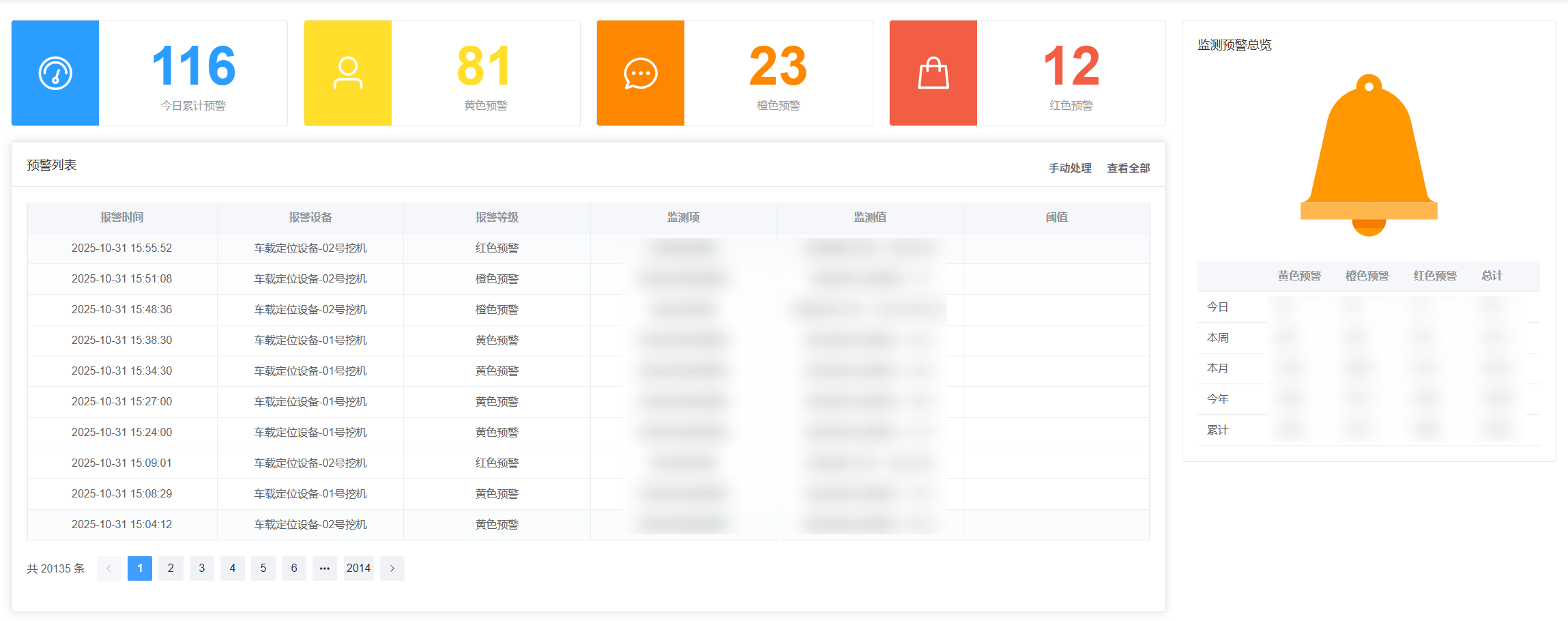Go to last page 2014
1568x621 pixels.
pyautogui.click(x=358, y=568)
